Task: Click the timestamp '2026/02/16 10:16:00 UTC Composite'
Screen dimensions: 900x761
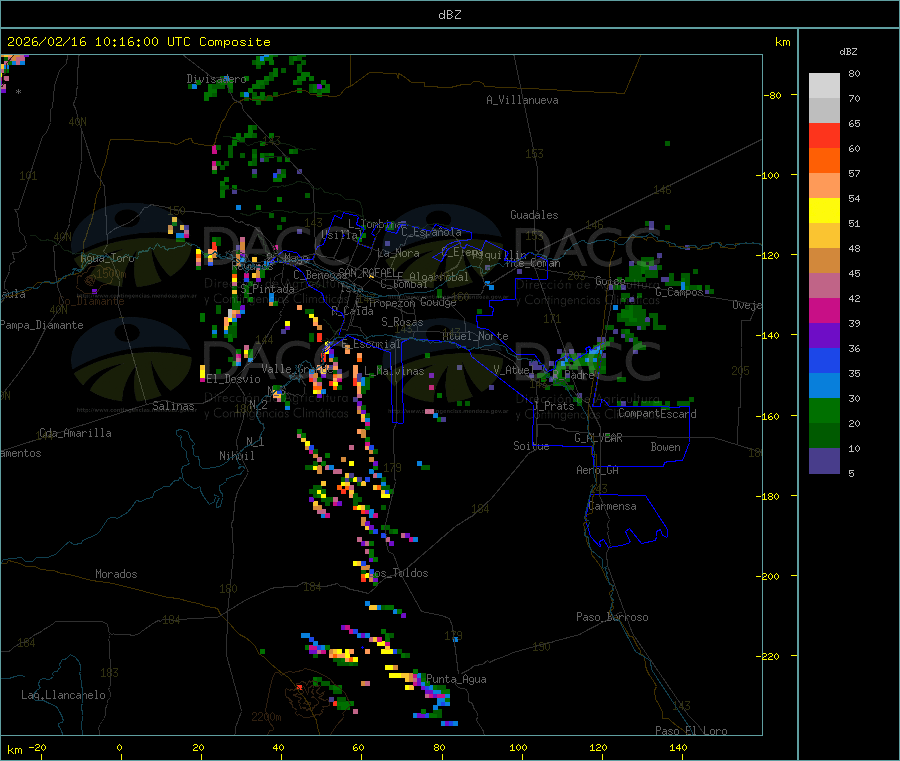Action: [138, 42]
